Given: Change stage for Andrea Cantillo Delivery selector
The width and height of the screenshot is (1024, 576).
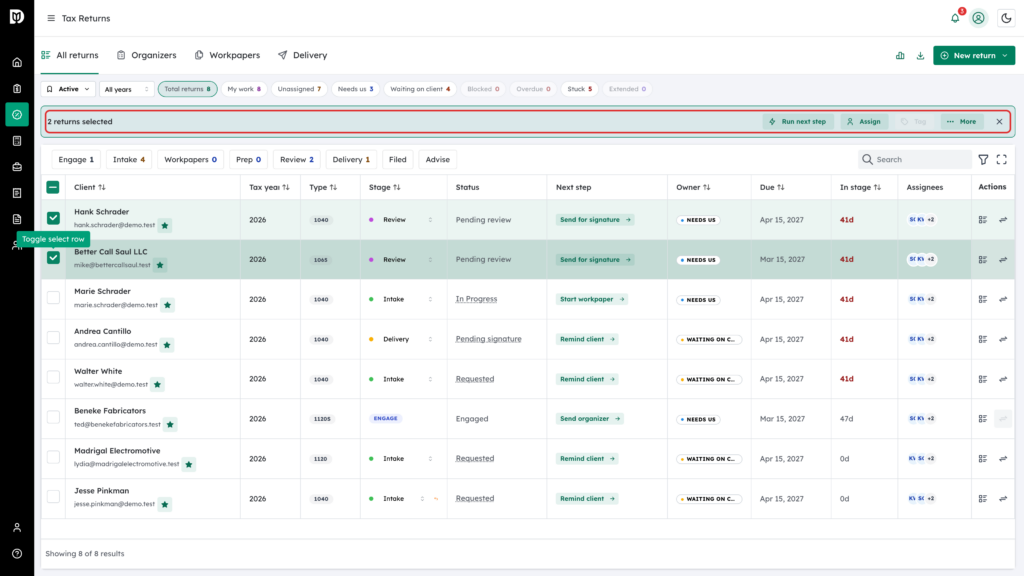Looking at the screenshot, I should (x=400, y=340).
